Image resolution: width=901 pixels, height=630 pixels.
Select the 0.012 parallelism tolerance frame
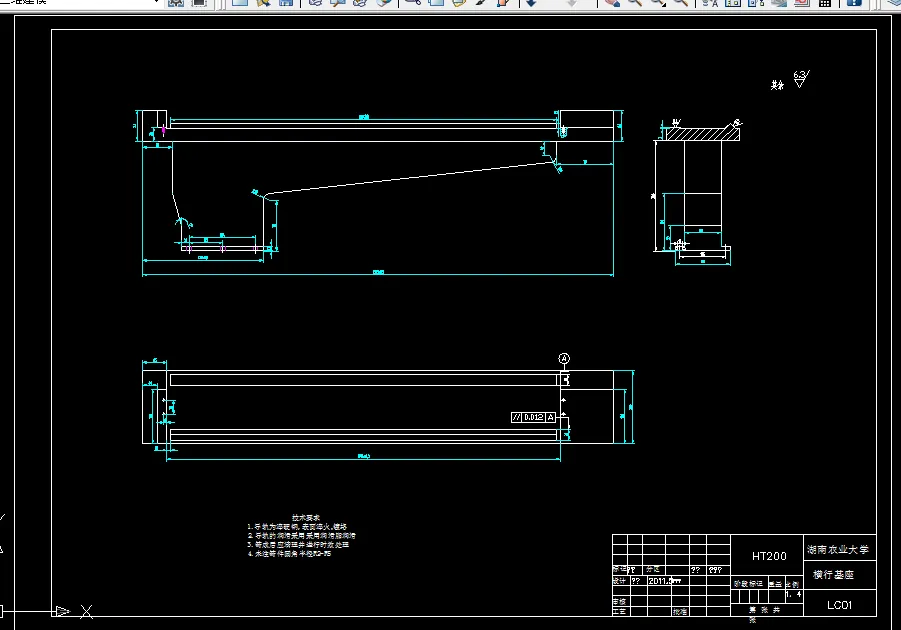533,417
